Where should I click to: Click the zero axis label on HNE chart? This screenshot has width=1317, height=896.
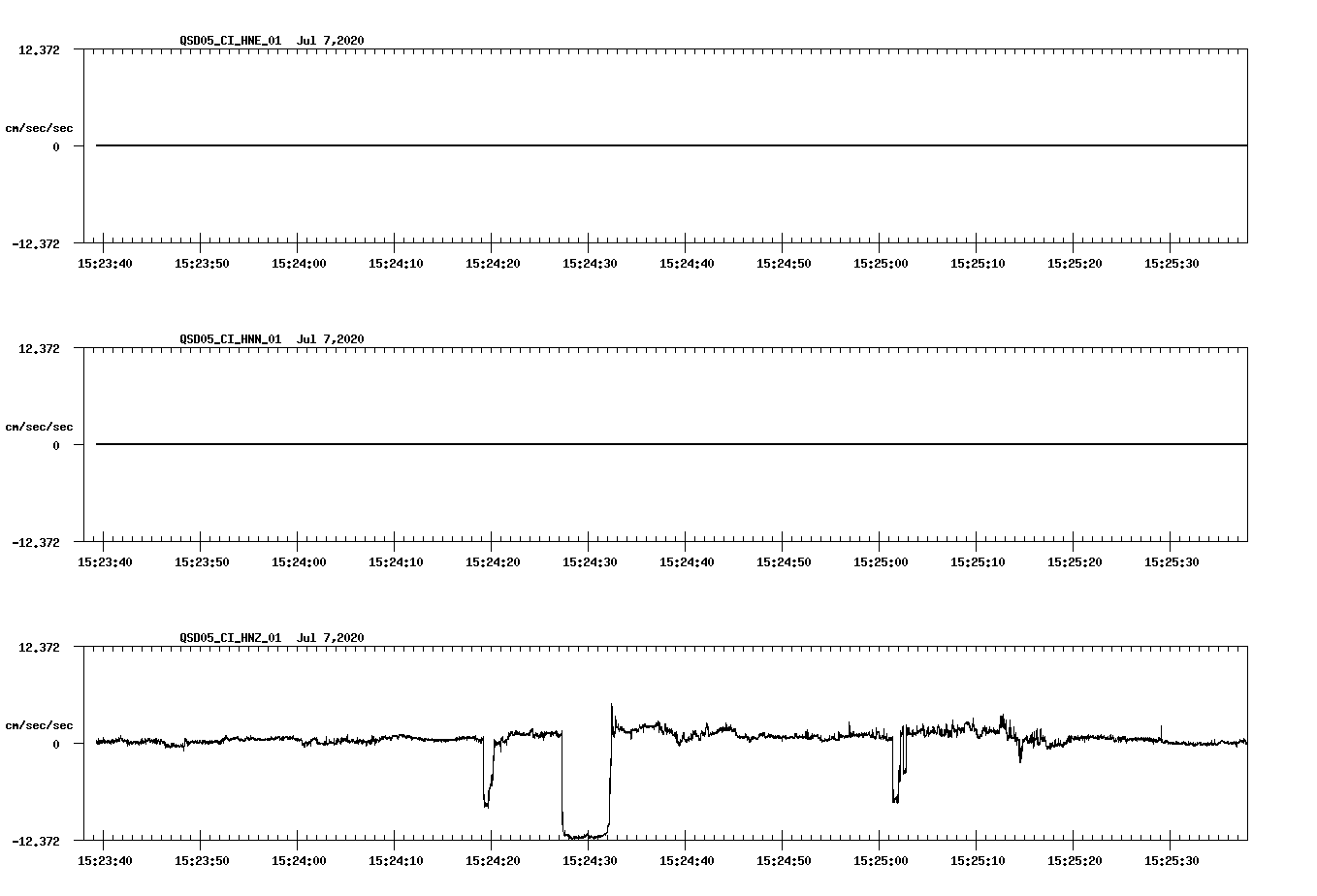tap(56, 146)
